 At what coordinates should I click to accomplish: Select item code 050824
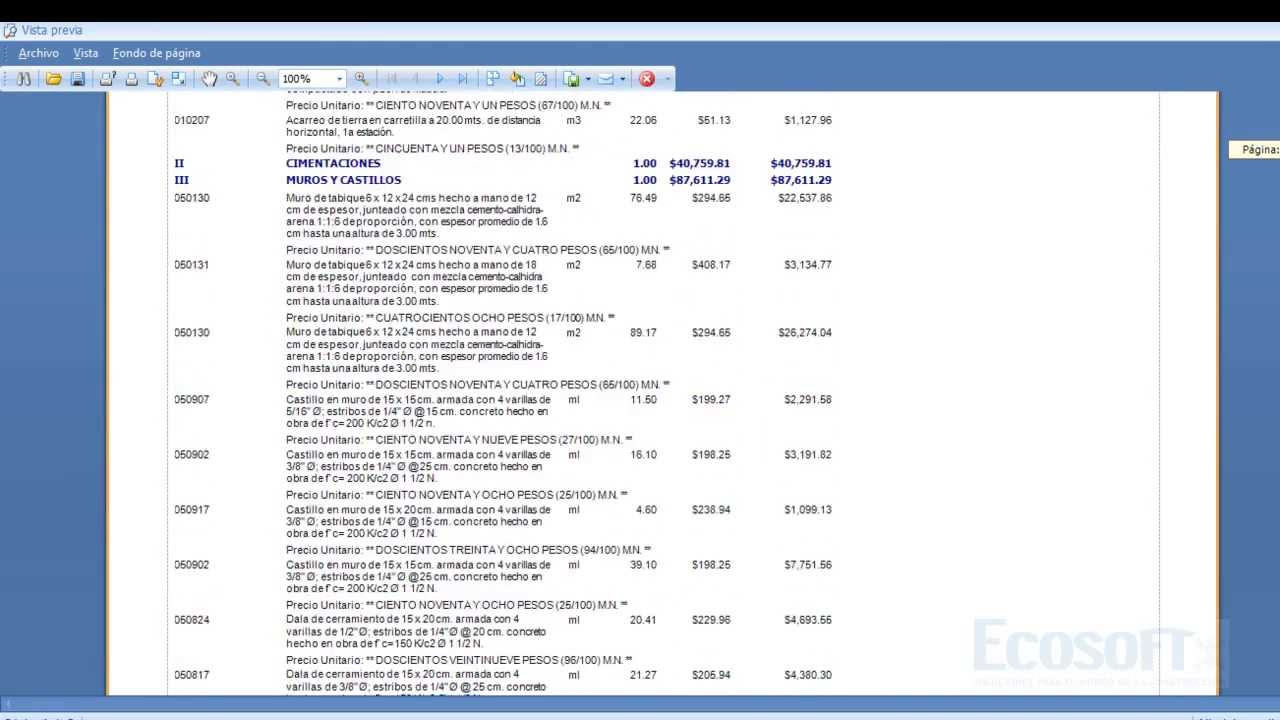coord(192,620)
